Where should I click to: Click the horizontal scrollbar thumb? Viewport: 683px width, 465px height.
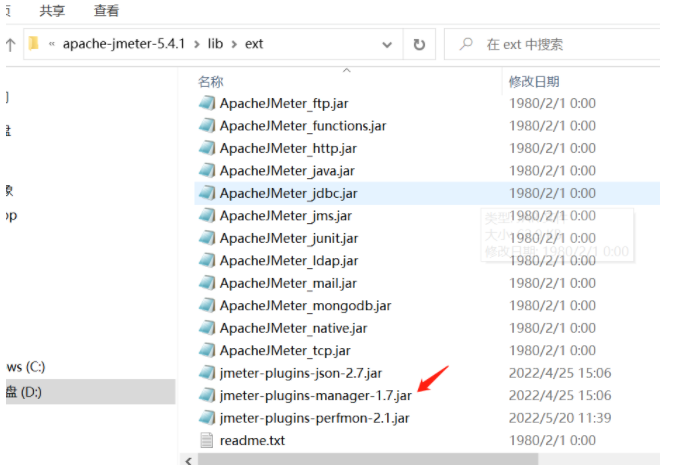point(368,460)
